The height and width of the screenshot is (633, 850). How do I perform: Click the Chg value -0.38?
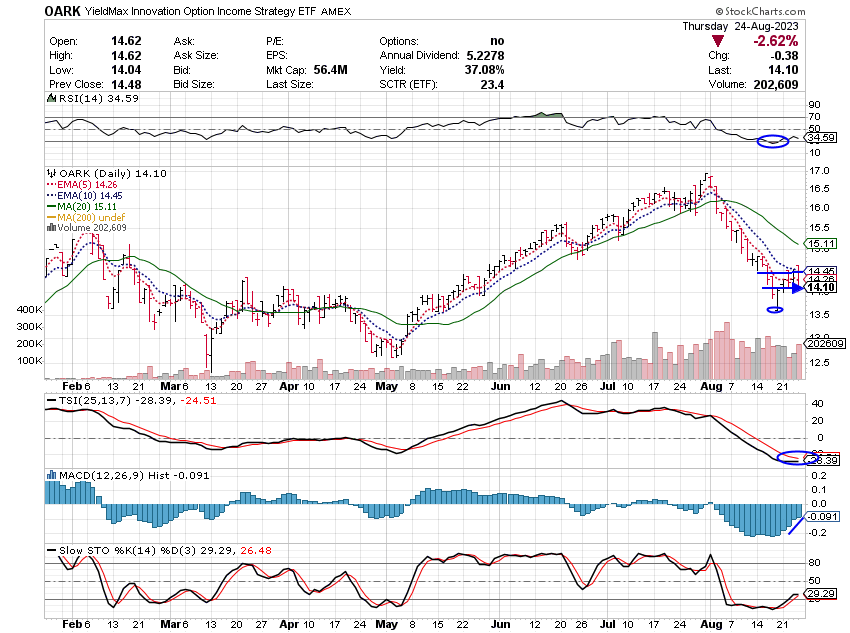pos(784,55)
